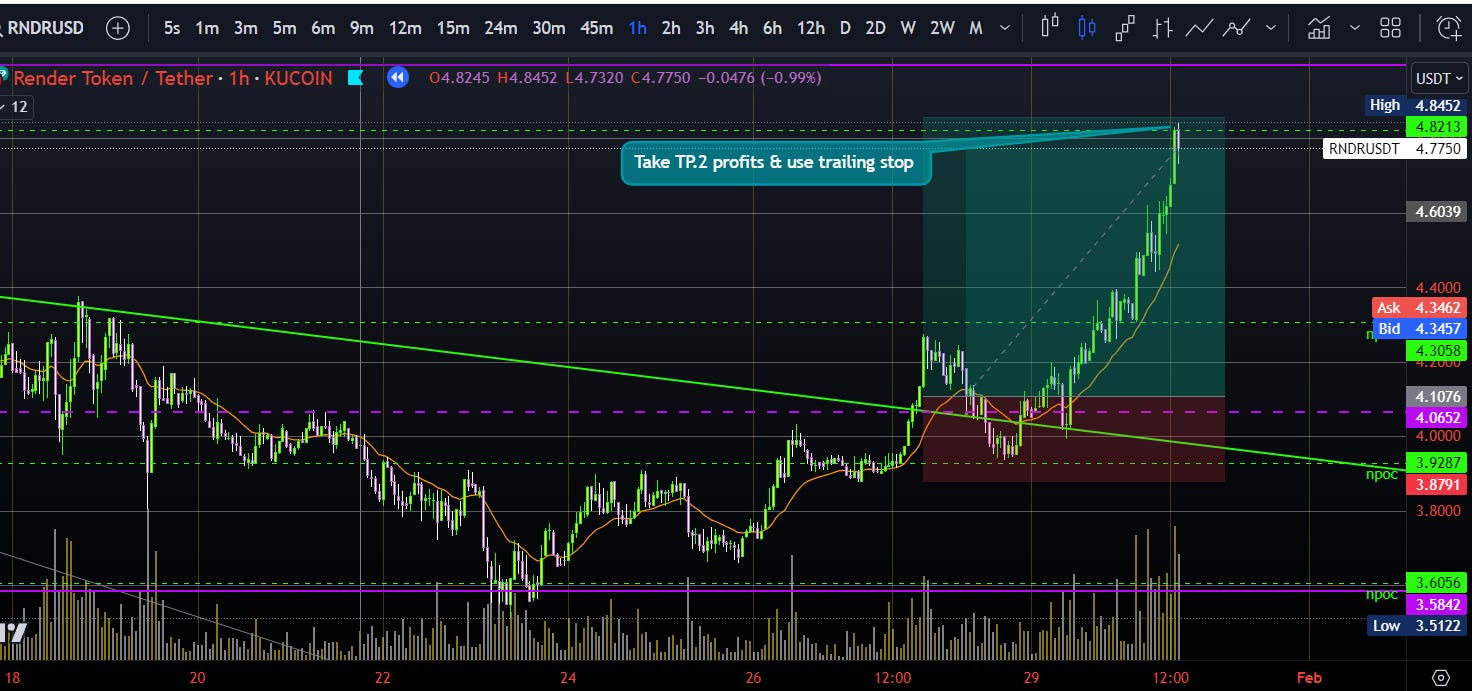
Task: Choose the D daily interval
Action: [845, 28]
